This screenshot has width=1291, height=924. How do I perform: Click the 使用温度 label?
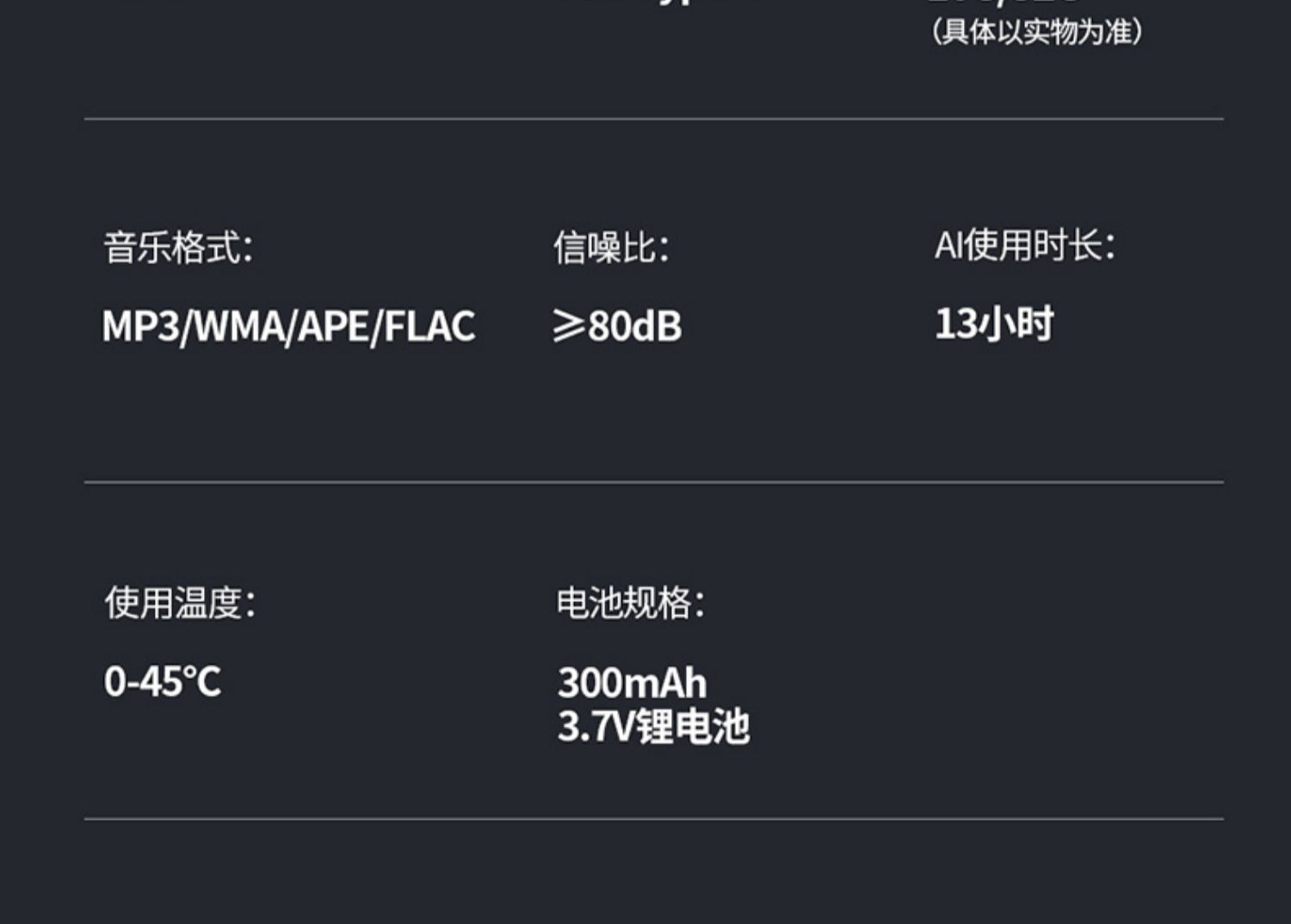tap(180, 602)
